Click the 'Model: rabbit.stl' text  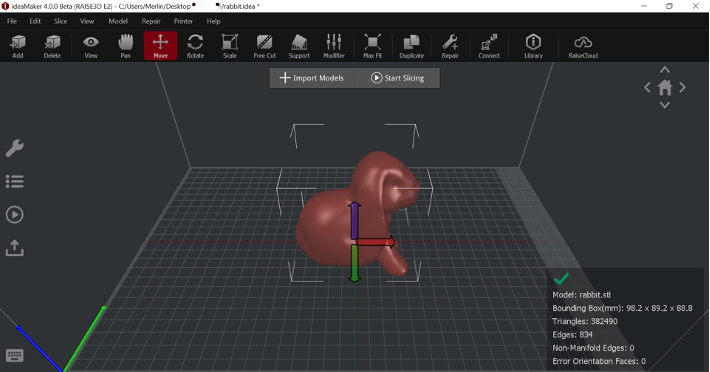click(581, 295)
